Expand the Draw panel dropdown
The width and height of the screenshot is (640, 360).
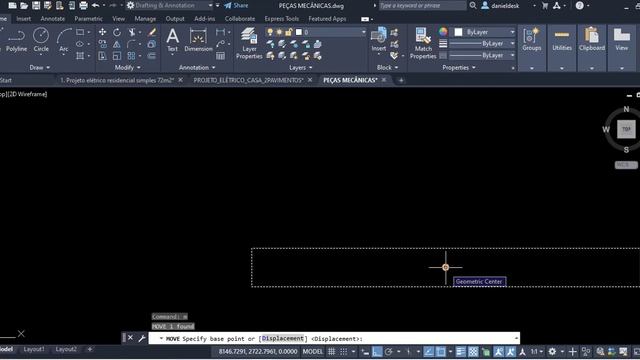coord(40,67)
